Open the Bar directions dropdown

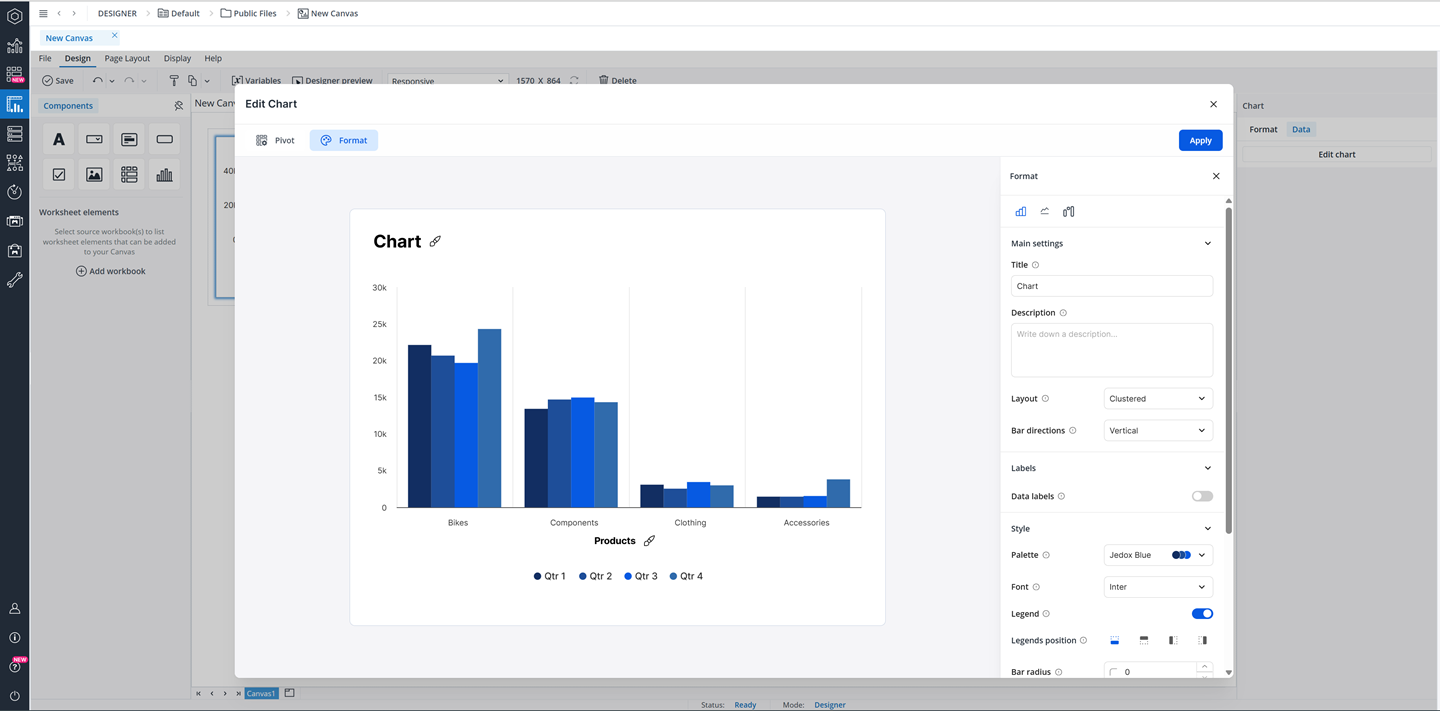1157,430
